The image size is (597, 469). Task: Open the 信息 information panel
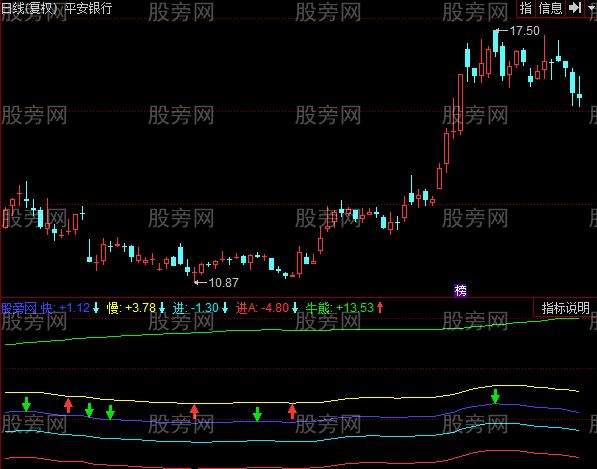click(x=550, y=8)
